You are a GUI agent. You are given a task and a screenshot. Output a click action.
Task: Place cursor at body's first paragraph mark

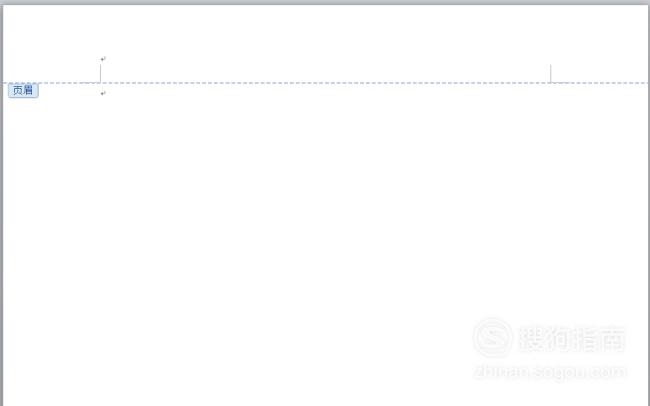[103, 94]
